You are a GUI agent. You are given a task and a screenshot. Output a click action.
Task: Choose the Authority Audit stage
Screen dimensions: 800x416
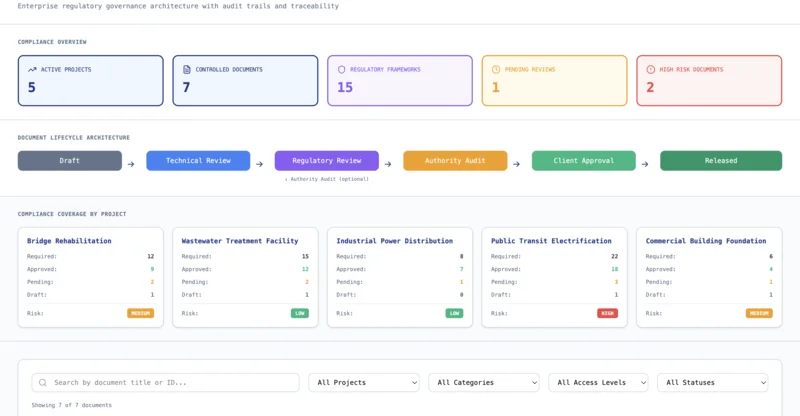(x=455, y=161)
